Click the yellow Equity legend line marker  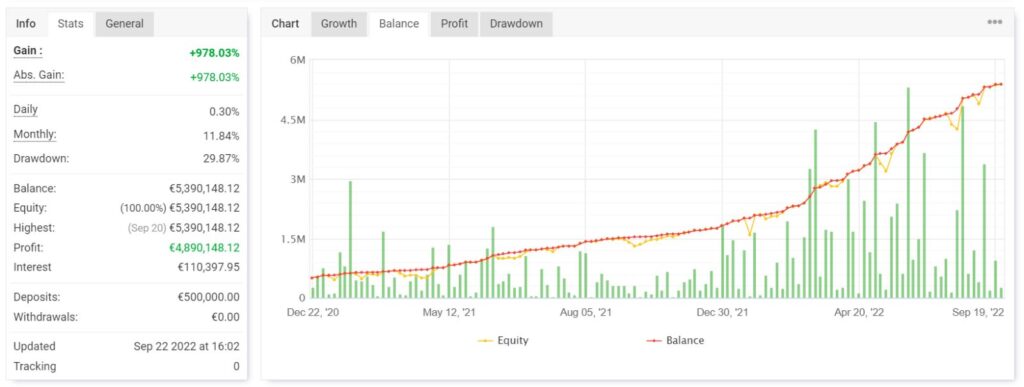[x=486, y=341]
